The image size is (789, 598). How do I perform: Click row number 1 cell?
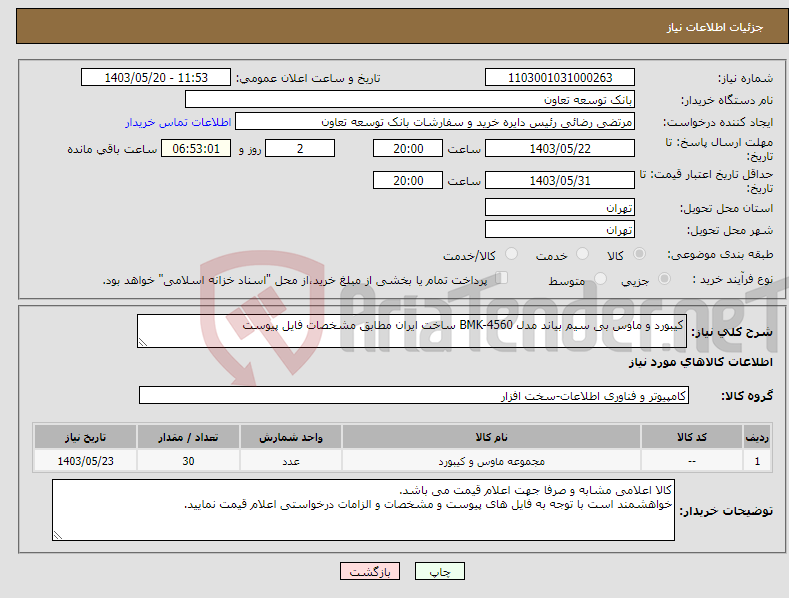pyautogui.click(x=757, y=461)
